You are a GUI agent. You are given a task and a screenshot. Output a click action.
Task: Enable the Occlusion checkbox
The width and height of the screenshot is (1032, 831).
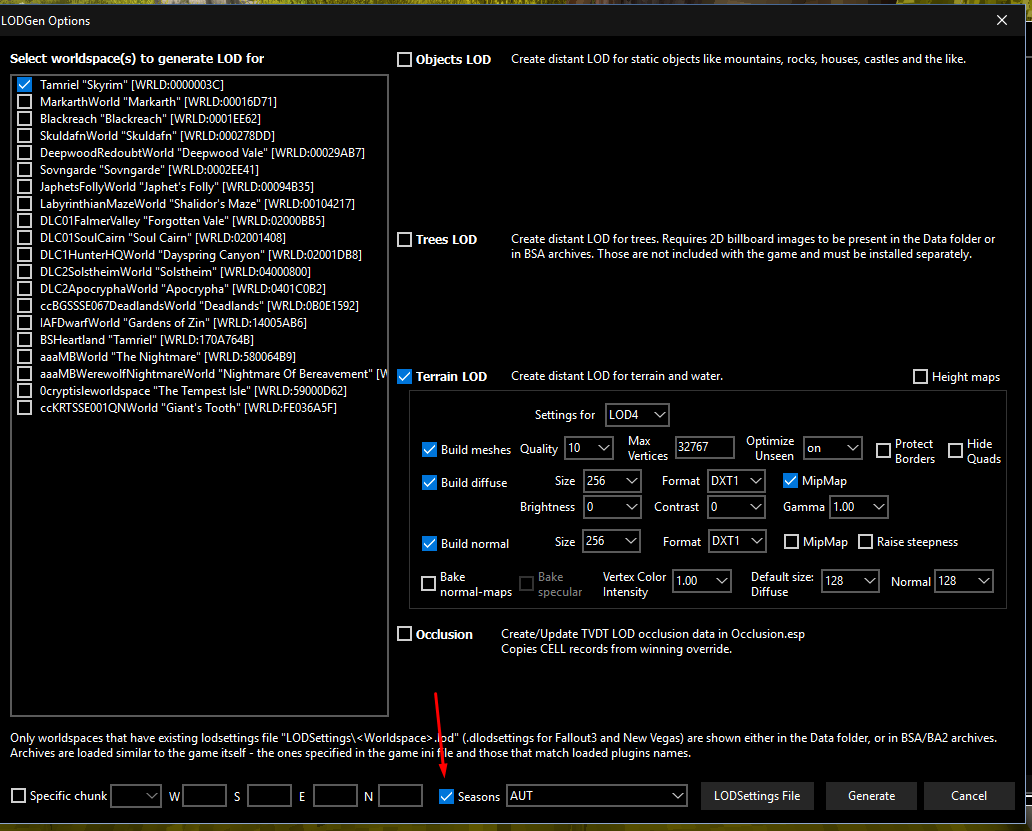[x=404, y=634]
